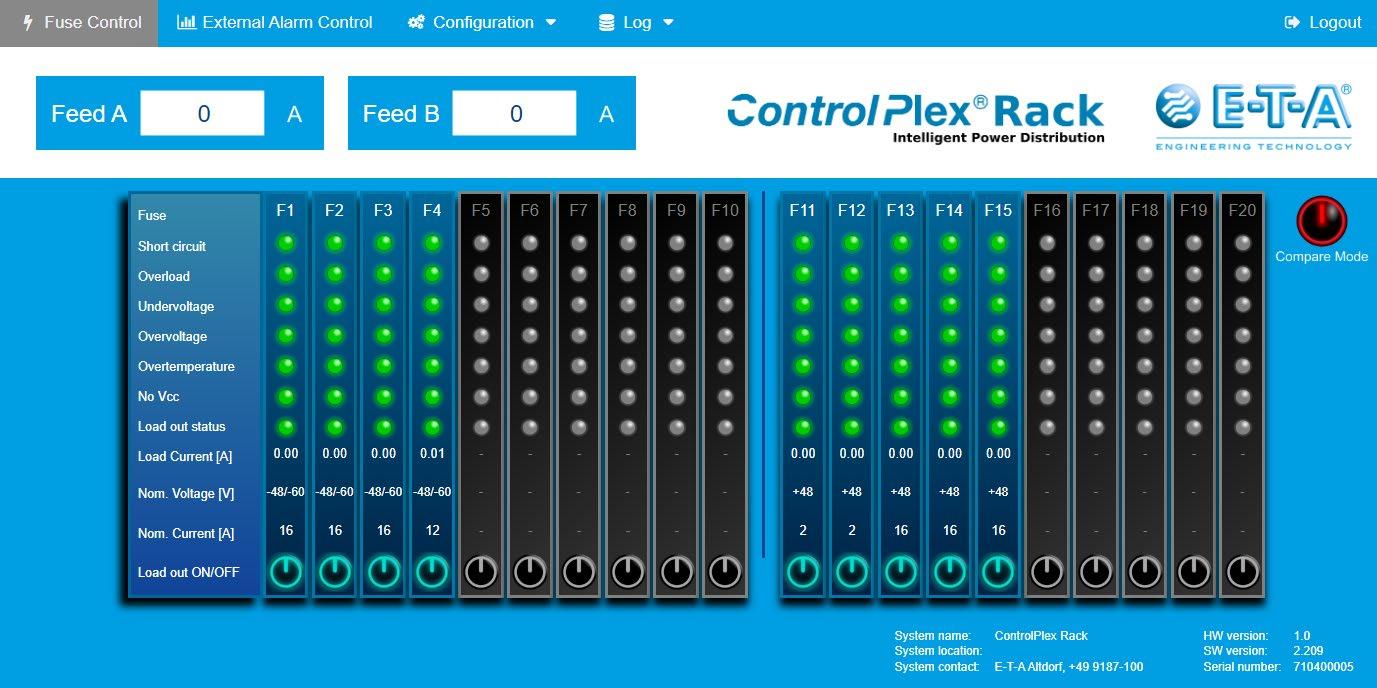Click inactive F7 power button
Image resolution: width=1377 pixels, height=688 pixels.
click(579, 571)
